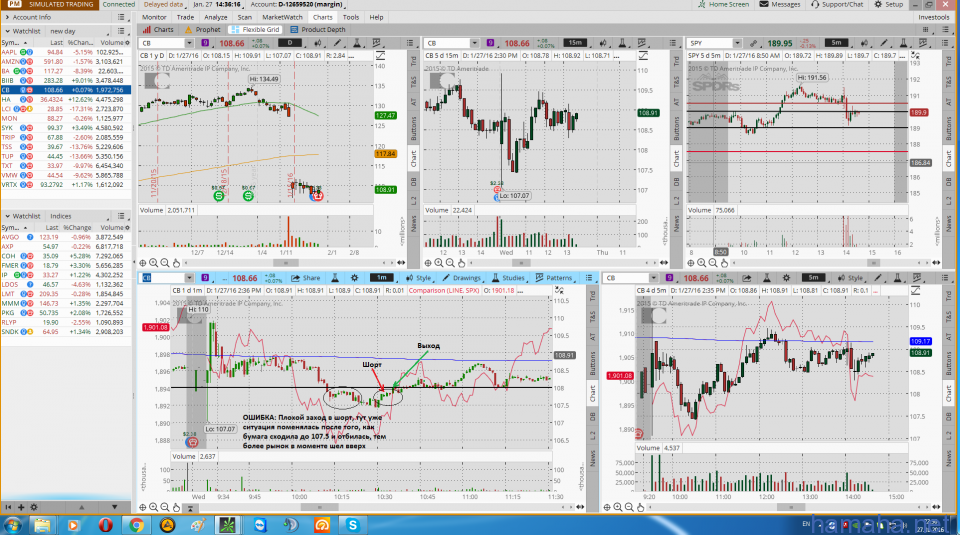
Task: Click the chart settings gear on the 1m chart
Action: [x=354, y=278]
